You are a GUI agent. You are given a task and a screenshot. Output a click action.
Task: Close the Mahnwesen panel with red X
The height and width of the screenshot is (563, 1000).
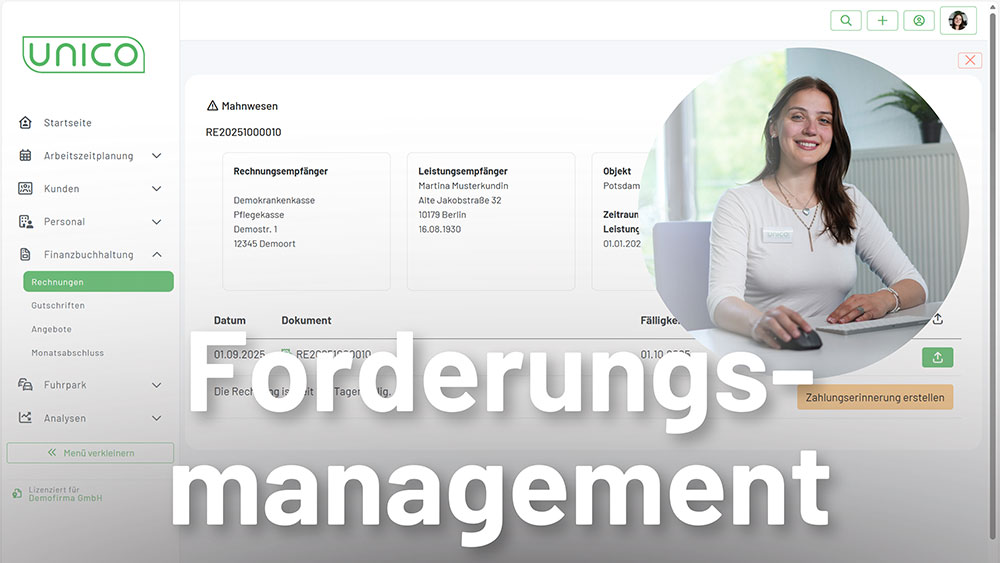[969, 60]
